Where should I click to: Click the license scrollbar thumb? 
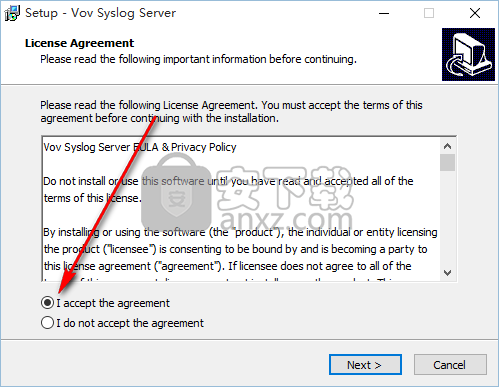[x=447, y=162]
